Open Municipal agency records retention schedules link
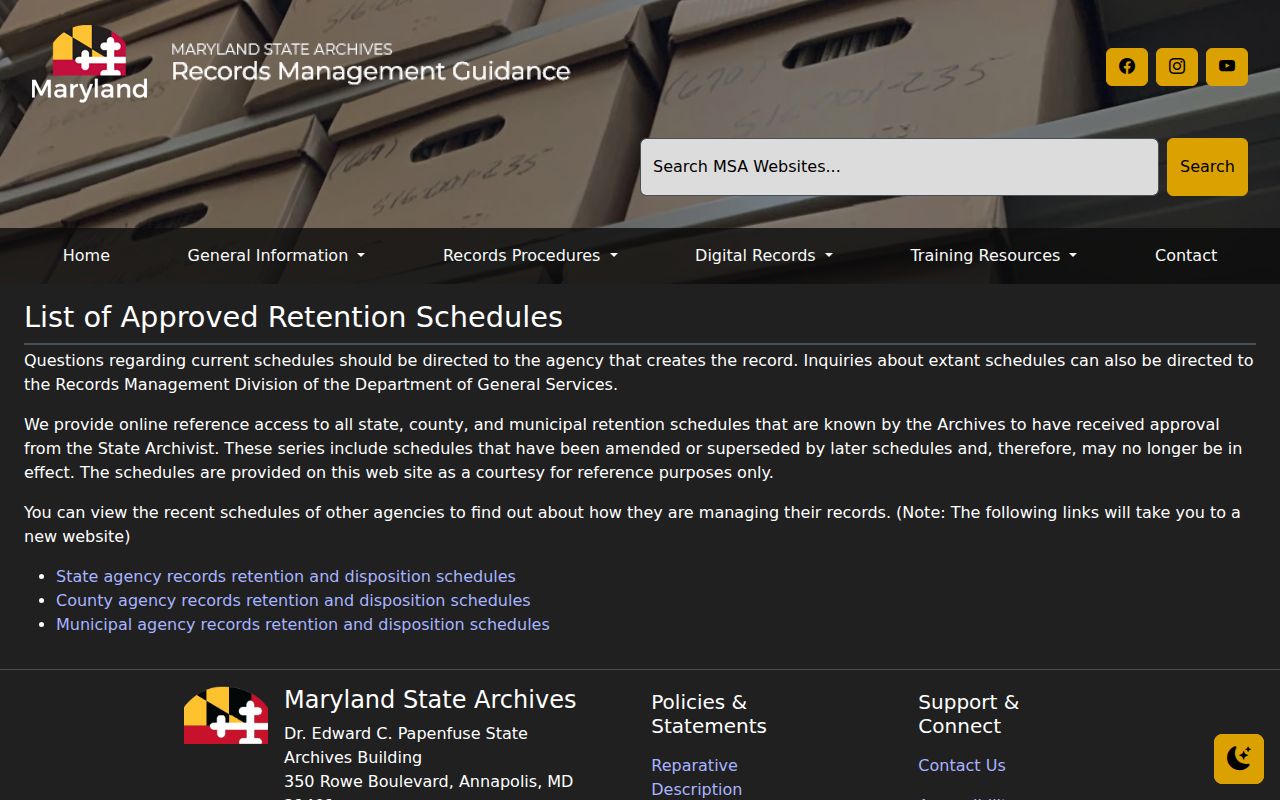The width and height of the screenshot is (1280, 800). click(303, 625)
